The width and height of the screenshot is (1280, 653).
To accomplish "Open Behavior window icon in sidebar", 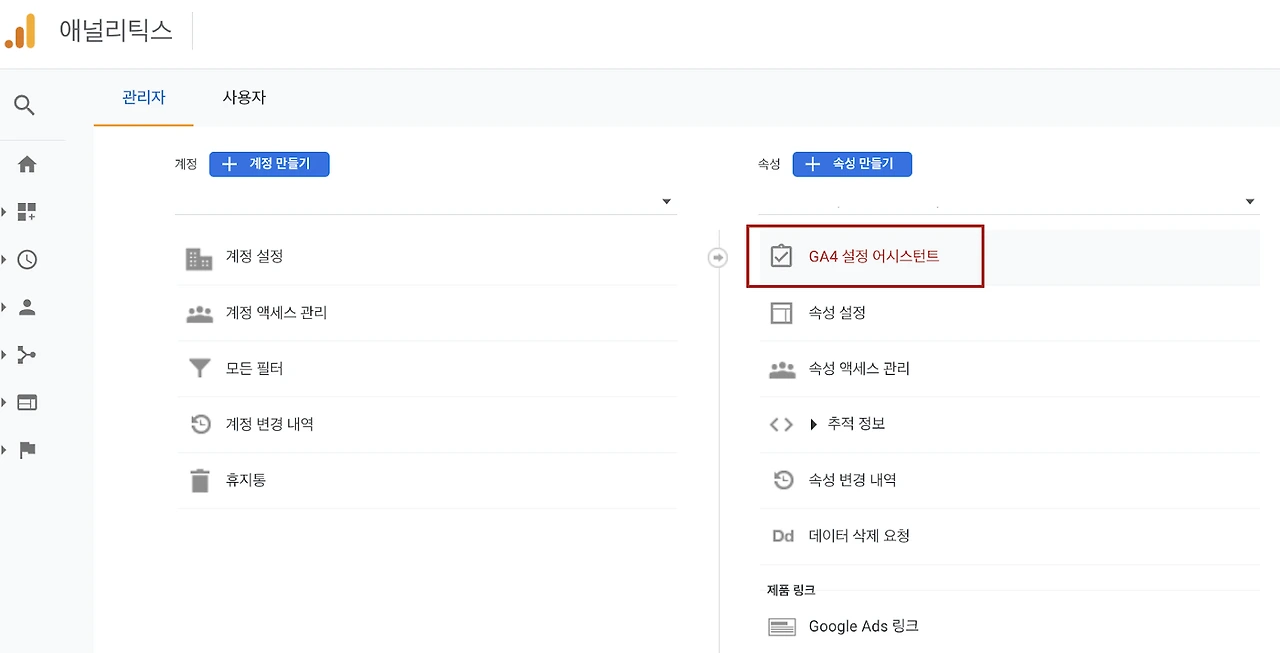I will click(27, 403).
